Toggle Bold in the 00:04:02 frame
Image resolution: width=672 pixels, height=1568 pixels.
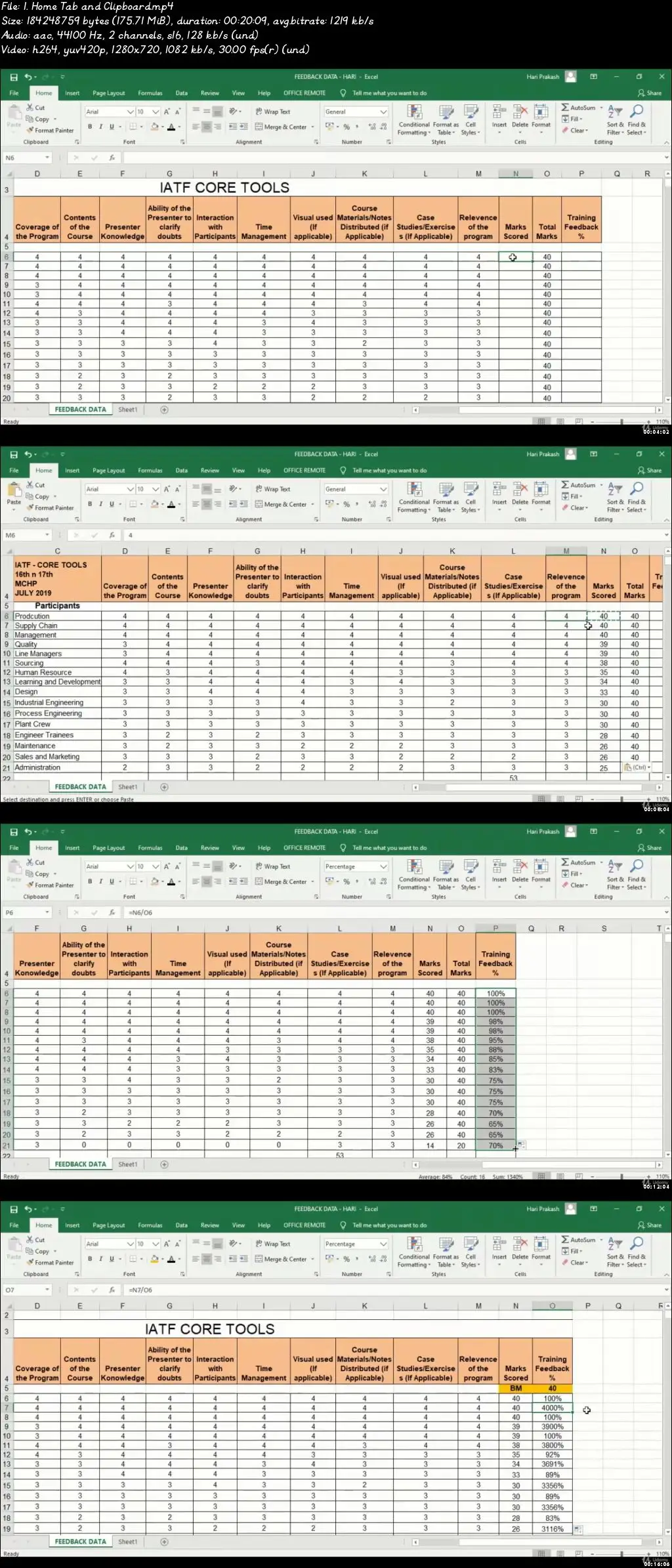(x=90, y=127)
